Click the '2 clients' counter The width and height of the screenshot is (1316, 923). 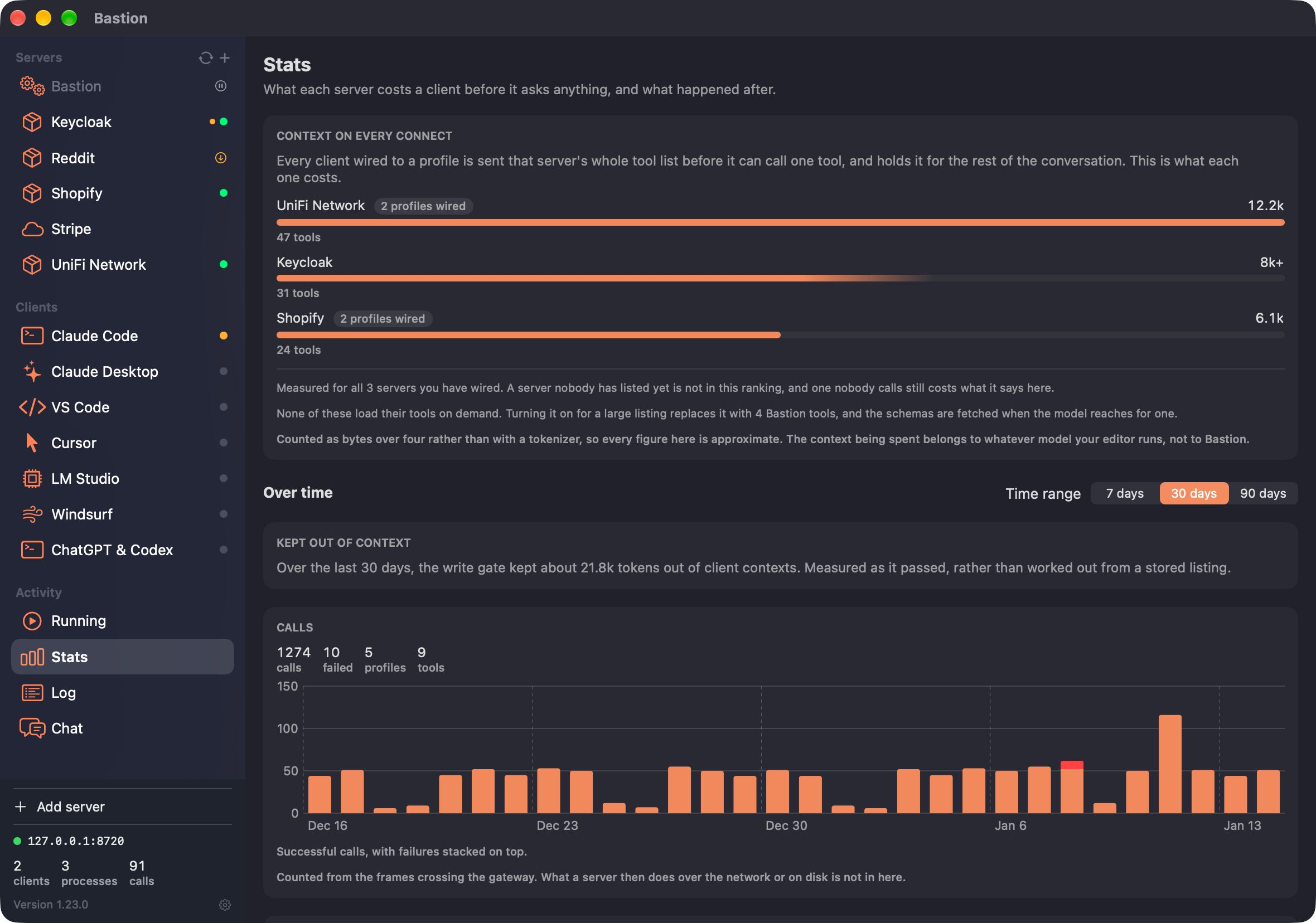pyautogui.click(x=31, y=873)
